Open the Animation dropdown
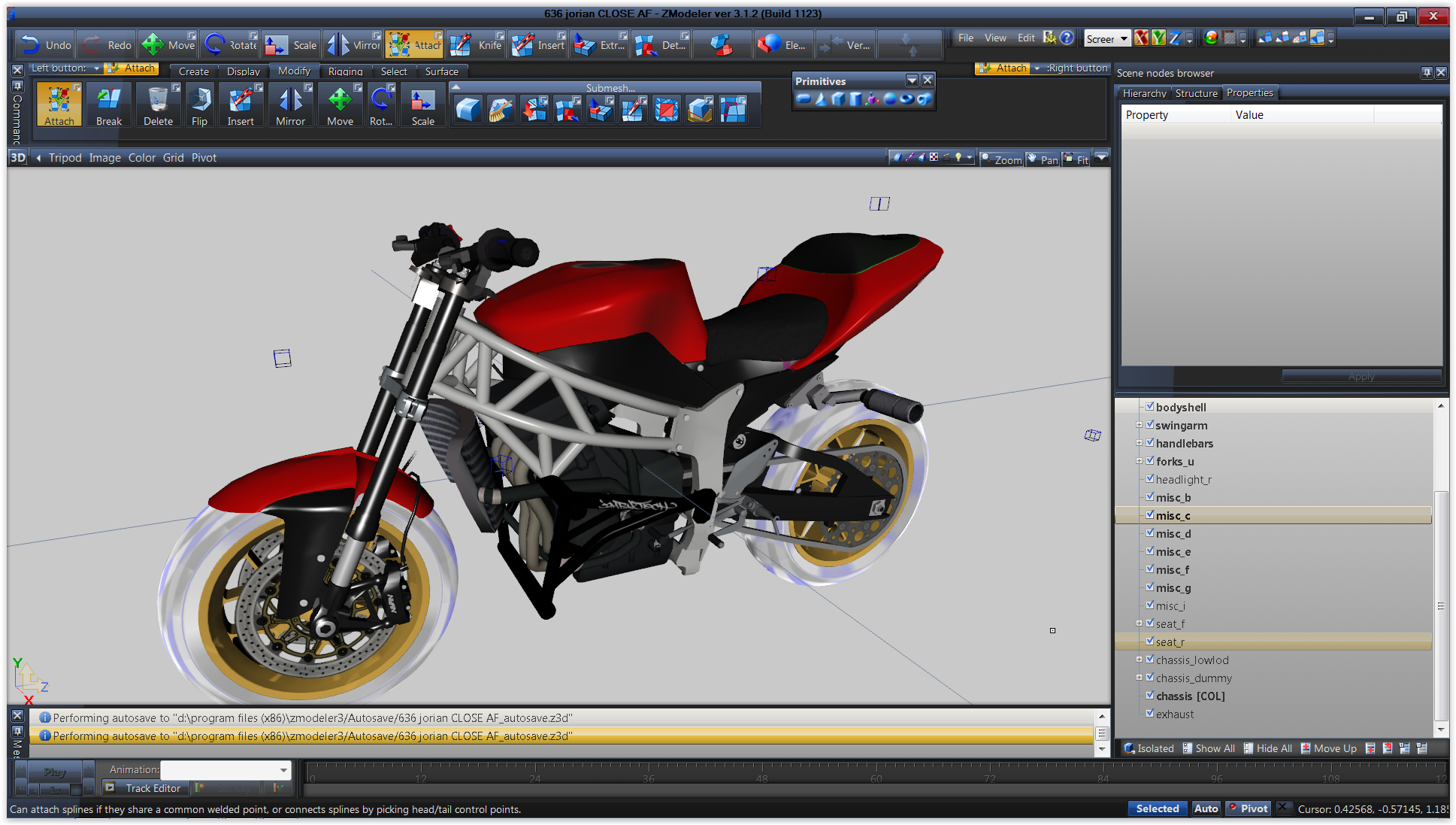Screen dimensions: 1456x825 click(226, 769)
